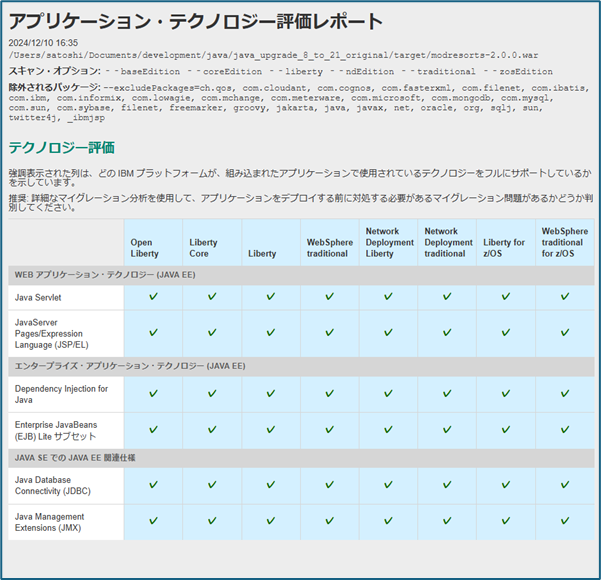The image size is (601, 580).
Task: Click the Dependency Injection checkmark under the plain Liberty column
Action: point(271,393)
